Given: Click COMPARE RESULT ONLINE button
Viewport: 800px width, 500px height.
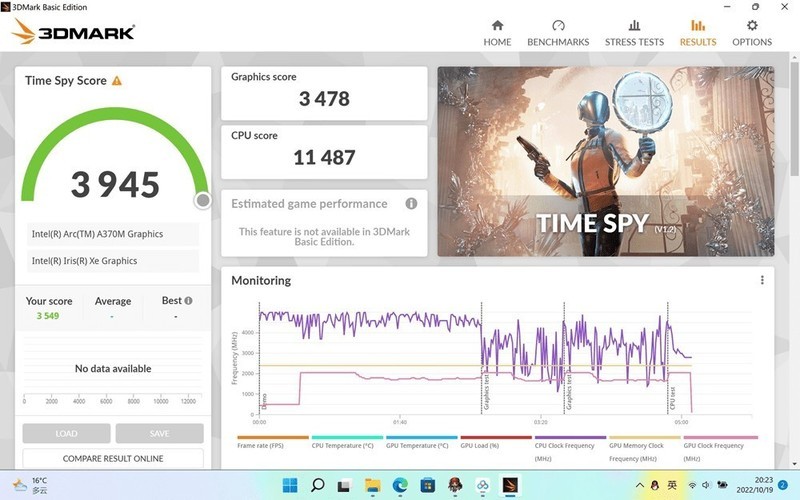Looking at the screenshot, I should tap(113, 458).
